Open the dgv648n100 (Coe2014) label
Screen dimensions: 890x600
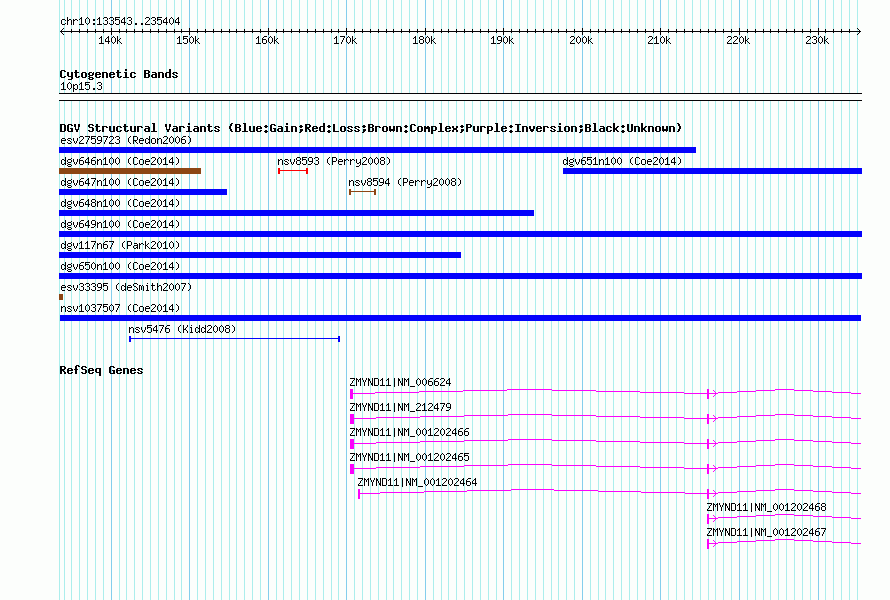click(x=120, y=203)
